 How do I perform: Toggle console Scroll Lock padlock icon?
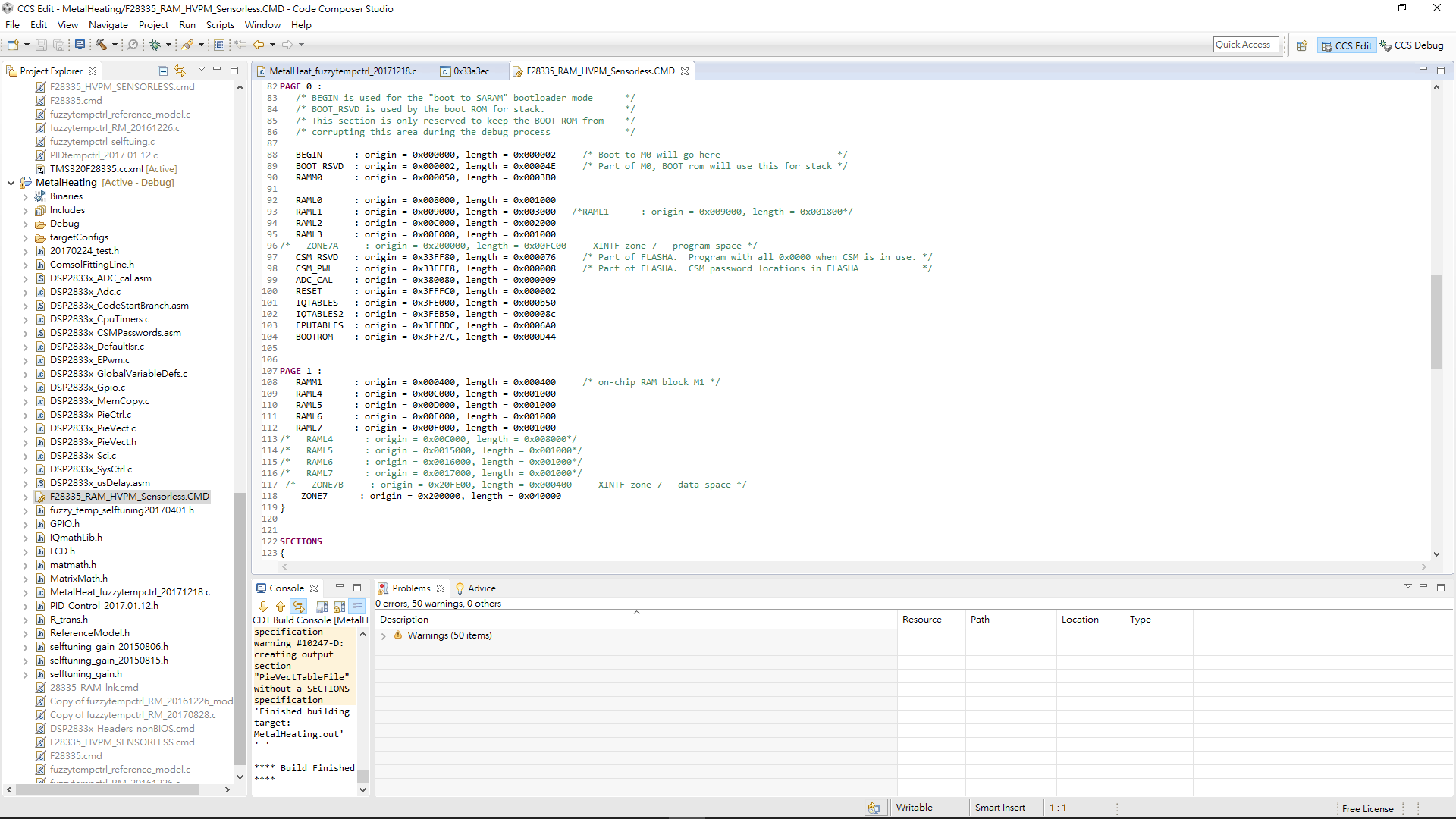339,607
